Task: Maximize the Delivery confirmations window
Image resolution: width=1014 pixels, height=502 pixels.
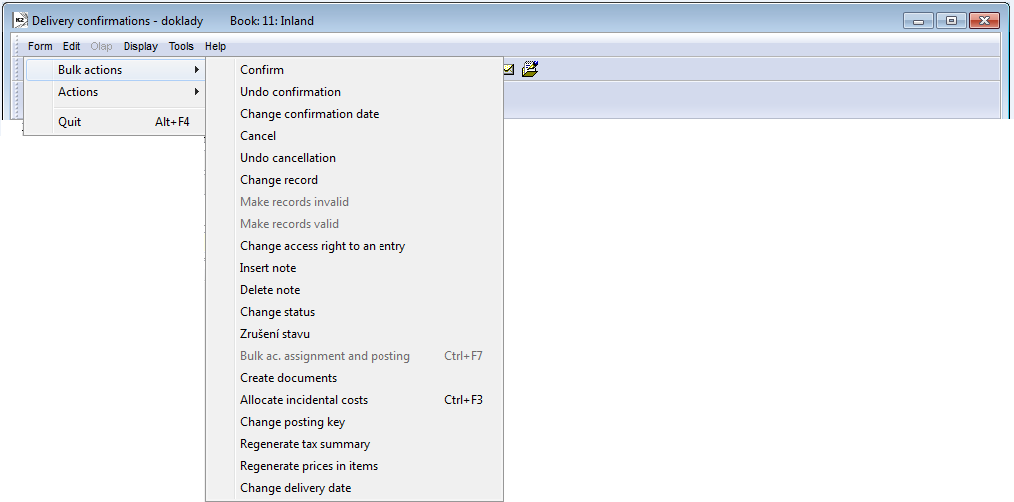Action: 951,20
